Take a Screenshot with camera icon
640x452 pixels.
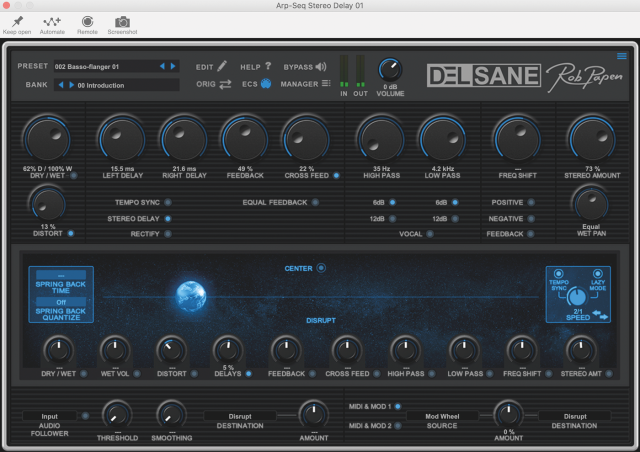click(x=122, y=22)
